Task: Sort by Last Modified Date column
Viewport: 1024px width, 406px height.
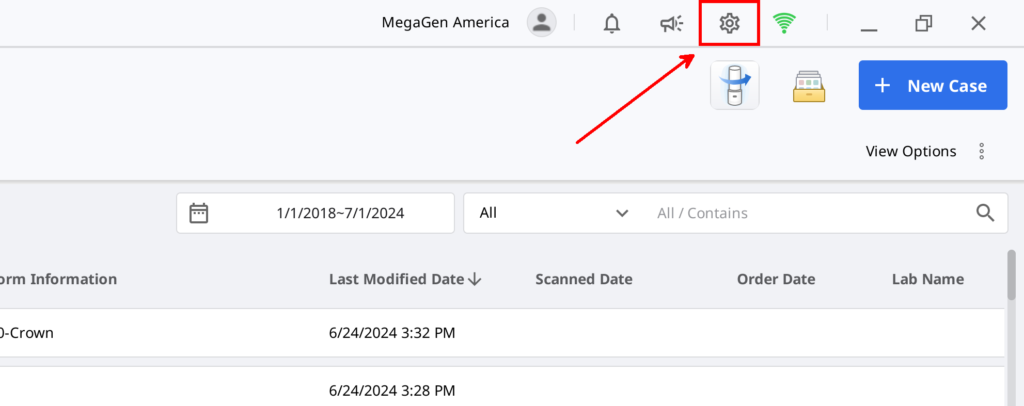Action: point(405,279)
